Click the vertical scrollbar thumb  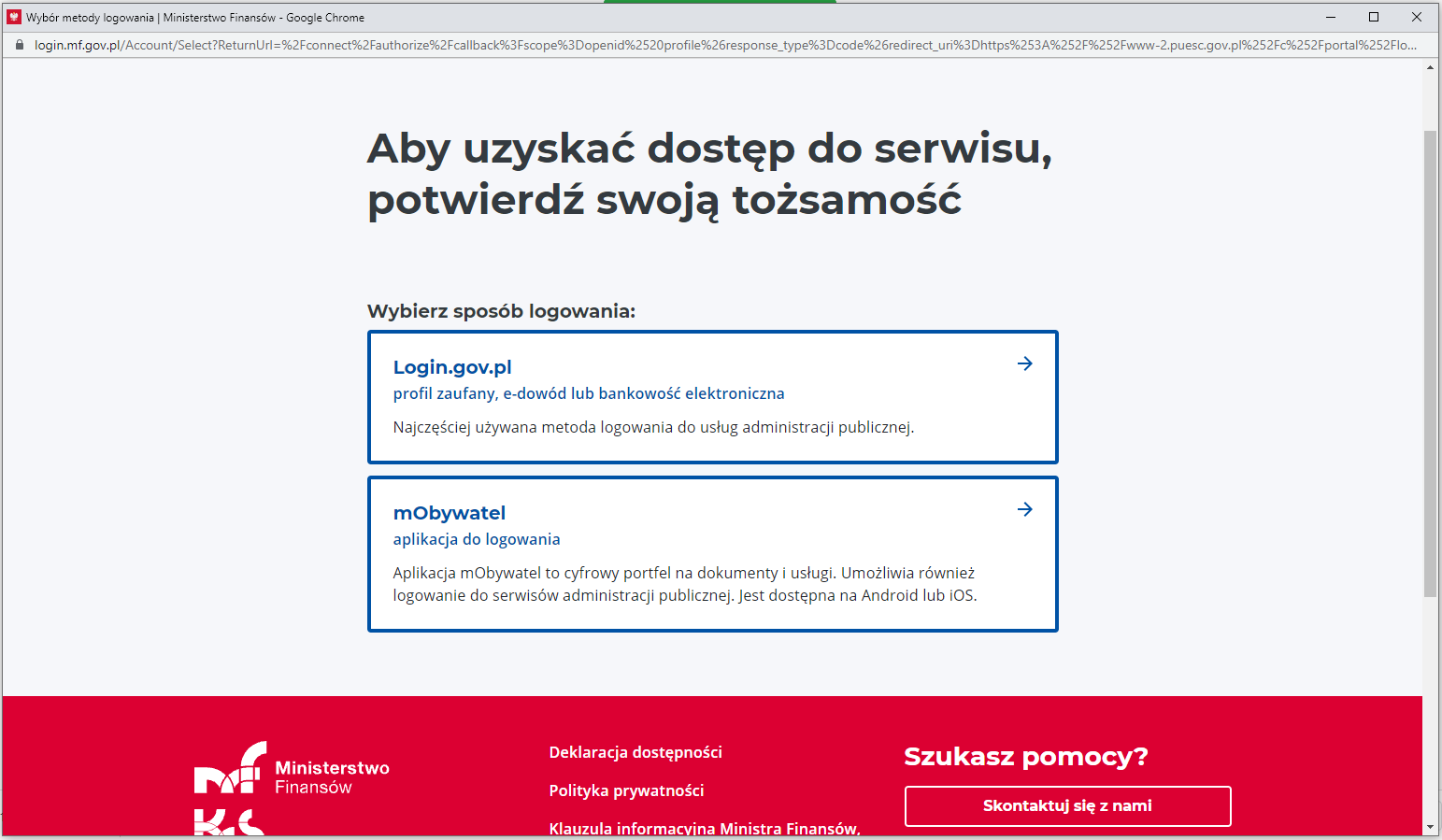coord(1430,363)
